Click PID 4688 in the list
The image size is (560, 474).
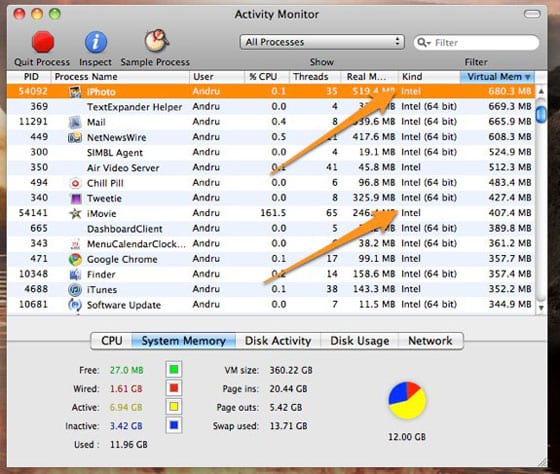tap(36, 289)
